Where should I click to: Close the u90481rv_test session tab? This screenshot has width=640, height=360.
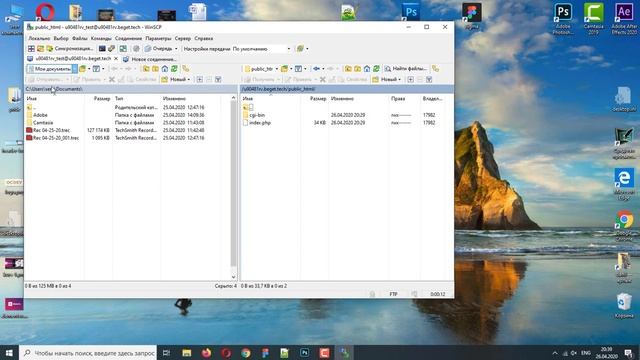point(116,59)
